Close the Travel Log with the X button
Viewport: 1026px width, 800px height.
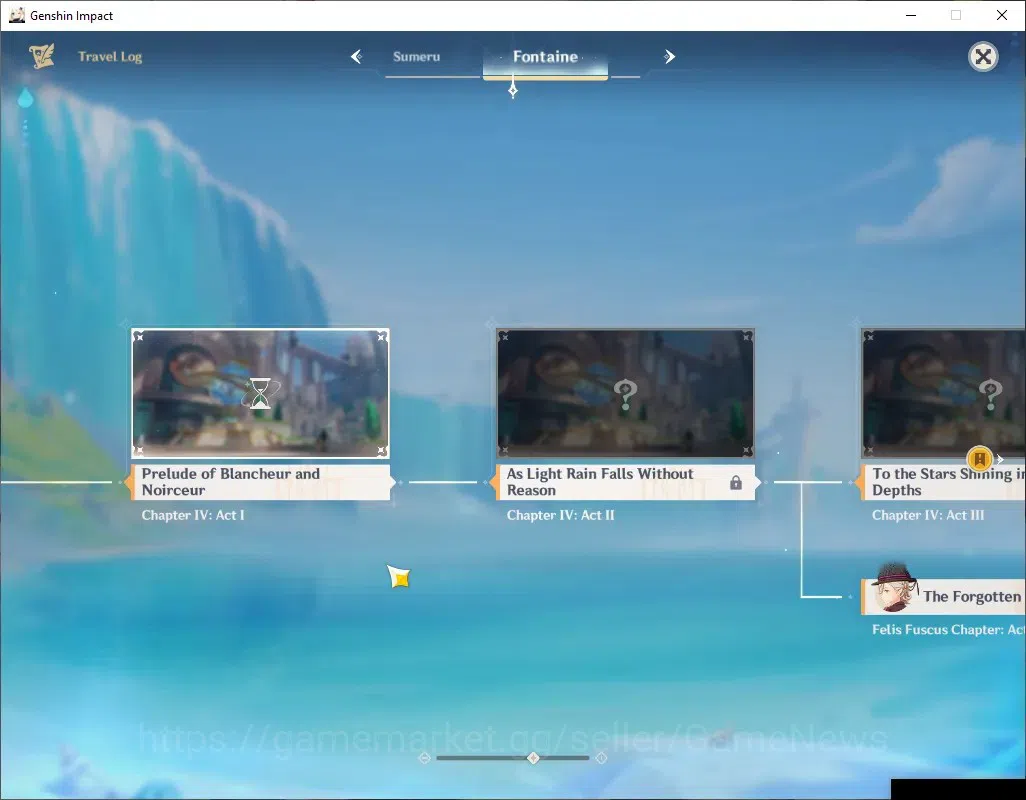[x=983, y=57]
